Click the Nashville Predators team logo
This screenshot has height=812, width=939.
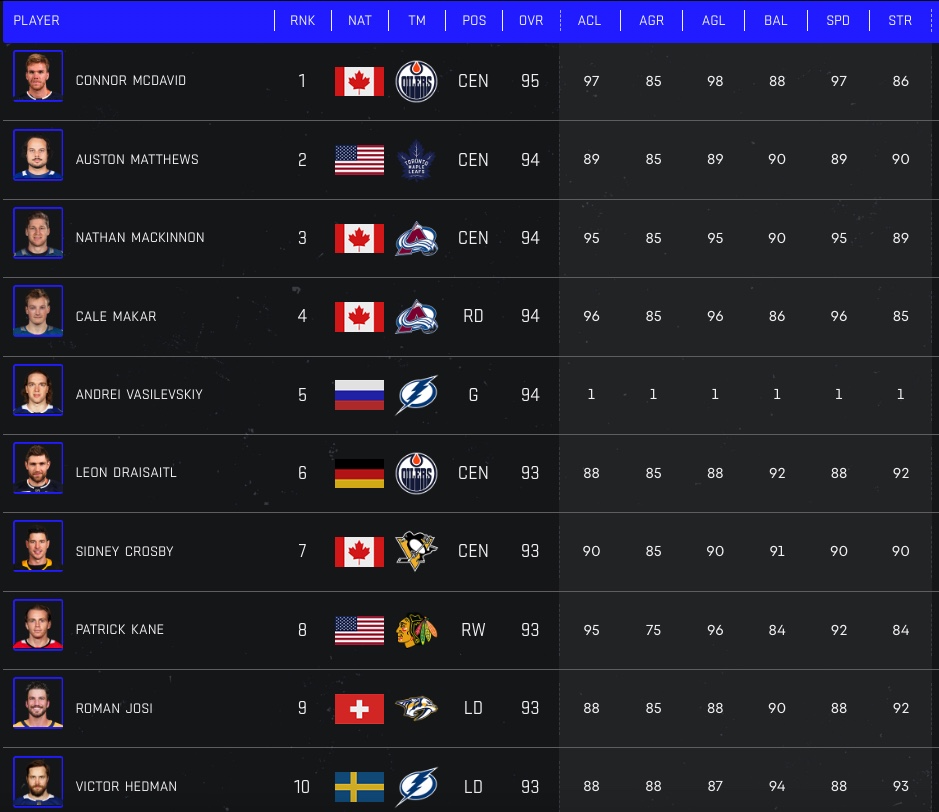[x=417, y=708]
